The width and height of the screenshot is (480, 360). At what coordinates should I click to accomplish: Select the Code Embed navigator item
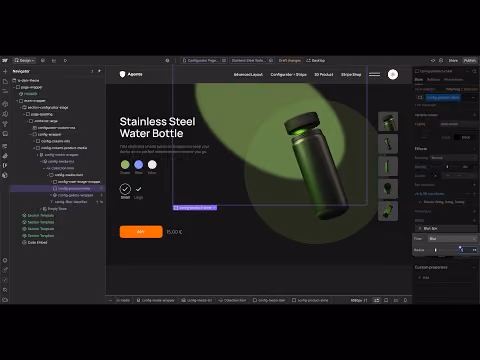coord(35,242)
